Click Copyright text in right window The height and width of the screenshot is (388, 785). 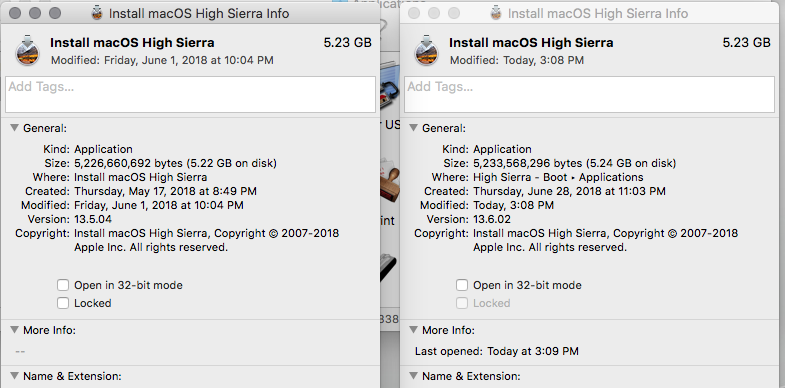point(605,240)
